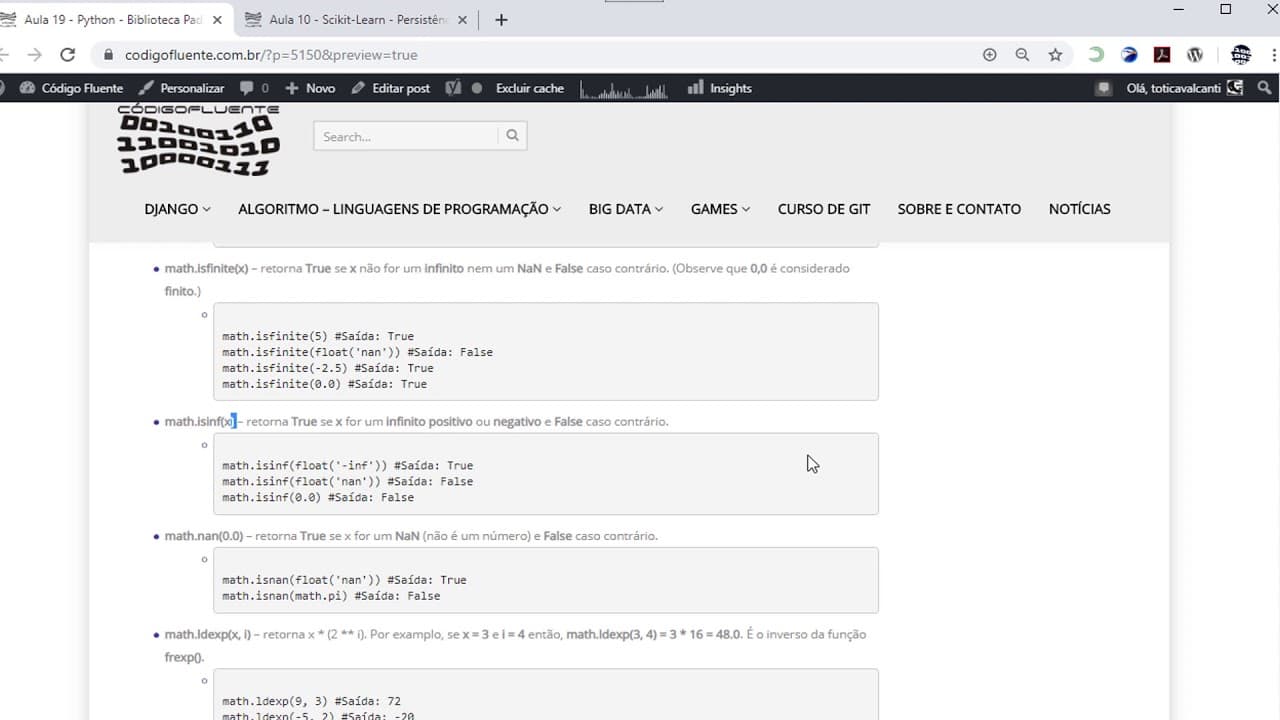Image resolution: width=1280 pixels, height=720 pixels.
Task: Open a new browser tab with plus
Action: (501, 20)
